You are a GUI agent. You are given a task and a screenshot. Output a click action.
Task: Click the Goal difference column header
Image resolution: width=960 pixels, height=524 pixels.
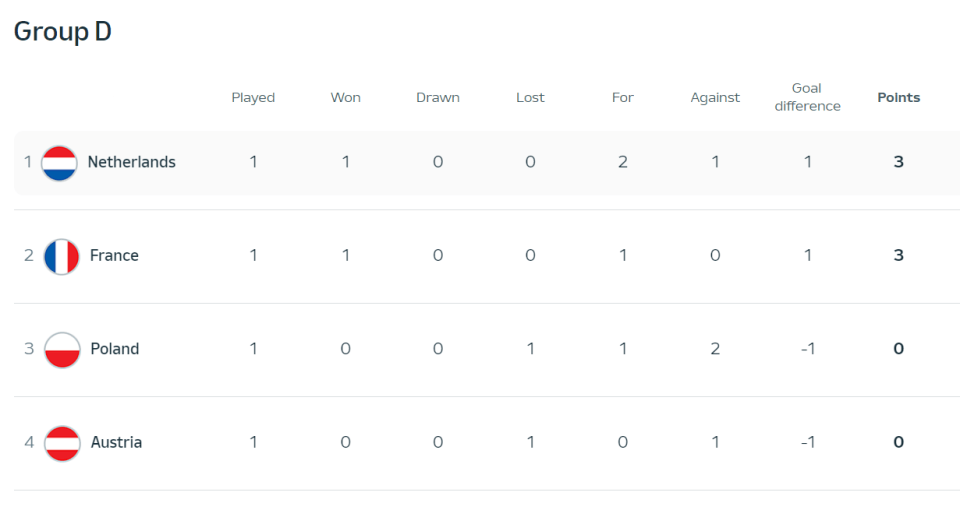point(807,97)
